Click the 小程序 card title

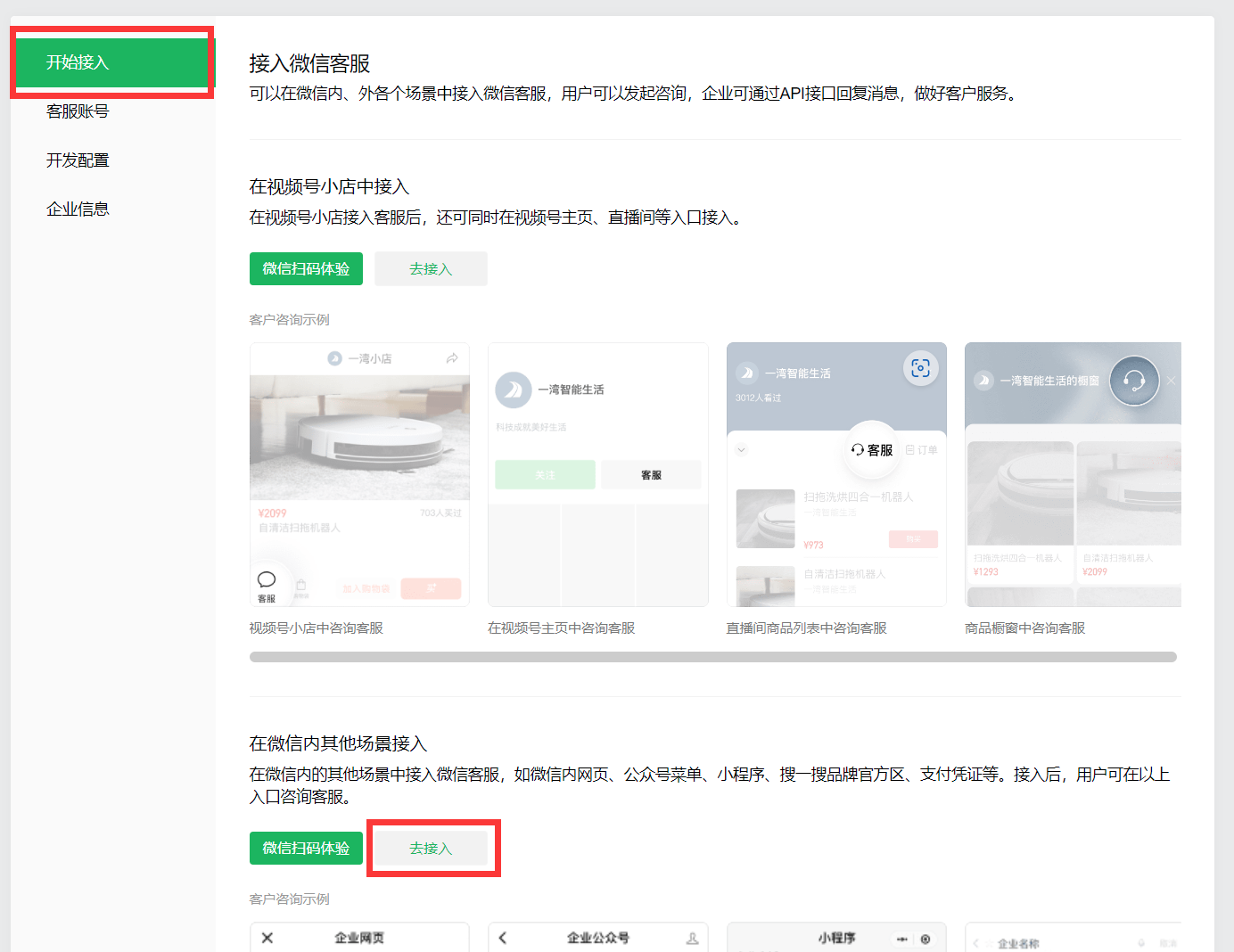point(837,938)
